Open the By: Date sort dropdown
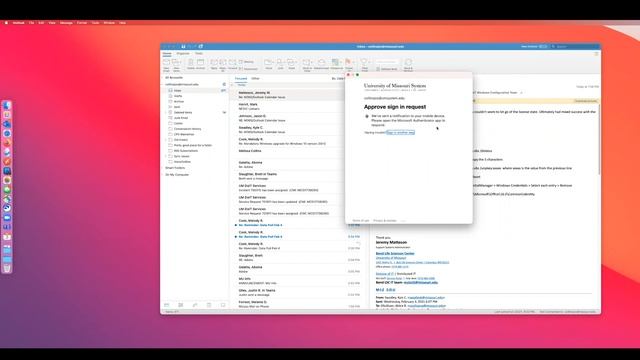This screenshot has width=640, height=360. click(338, 78)
